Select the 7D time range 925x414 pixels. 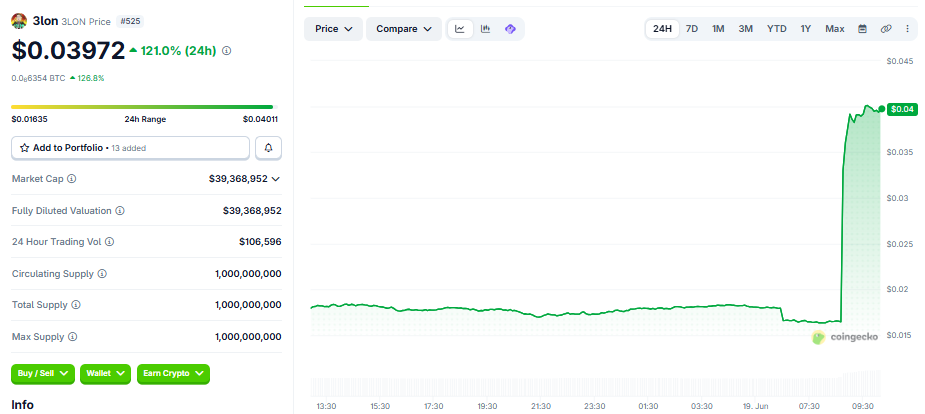[692, 29]
